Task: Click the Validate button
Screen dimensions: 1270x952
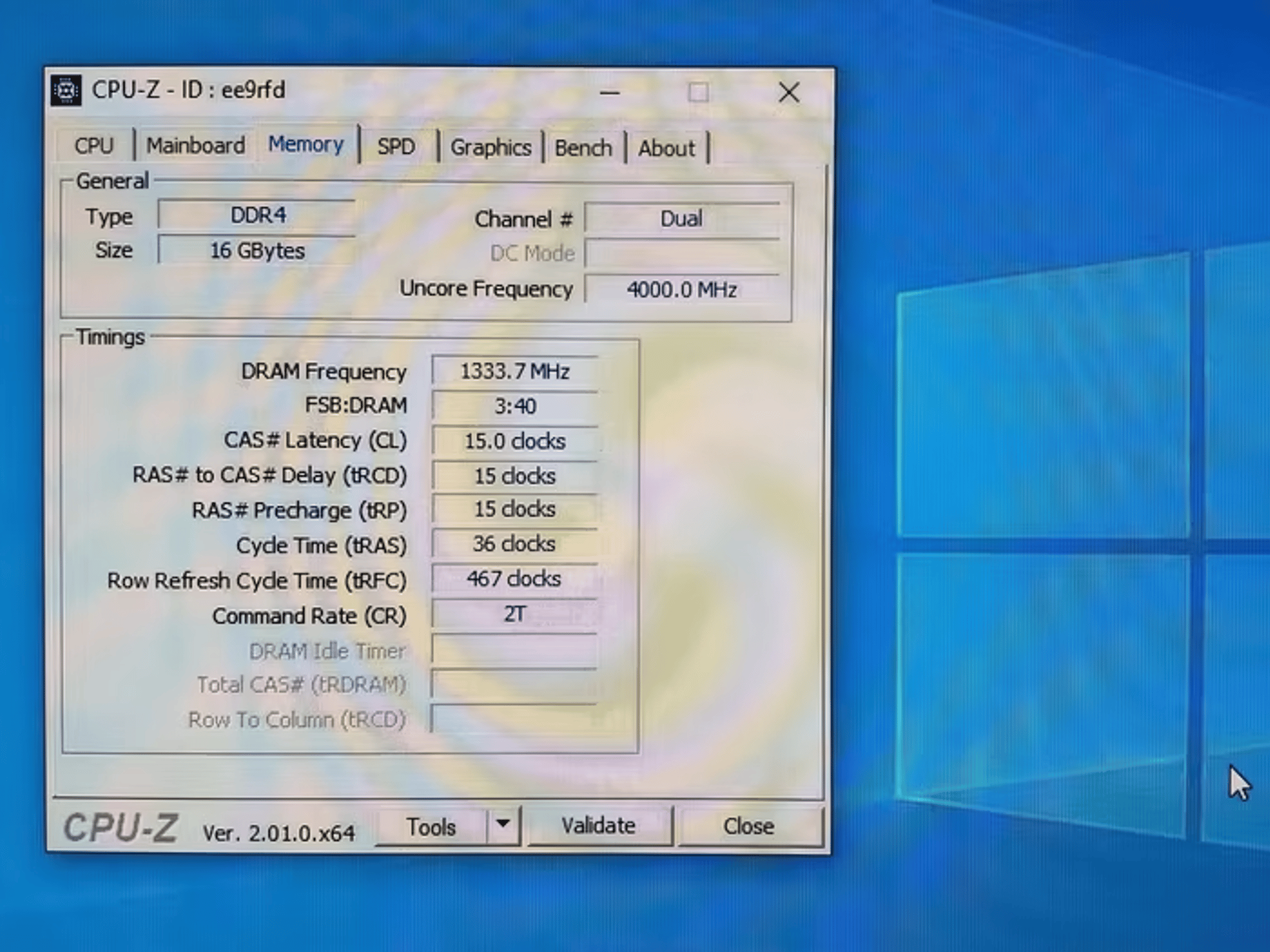Action: click(x=598, y=826)
